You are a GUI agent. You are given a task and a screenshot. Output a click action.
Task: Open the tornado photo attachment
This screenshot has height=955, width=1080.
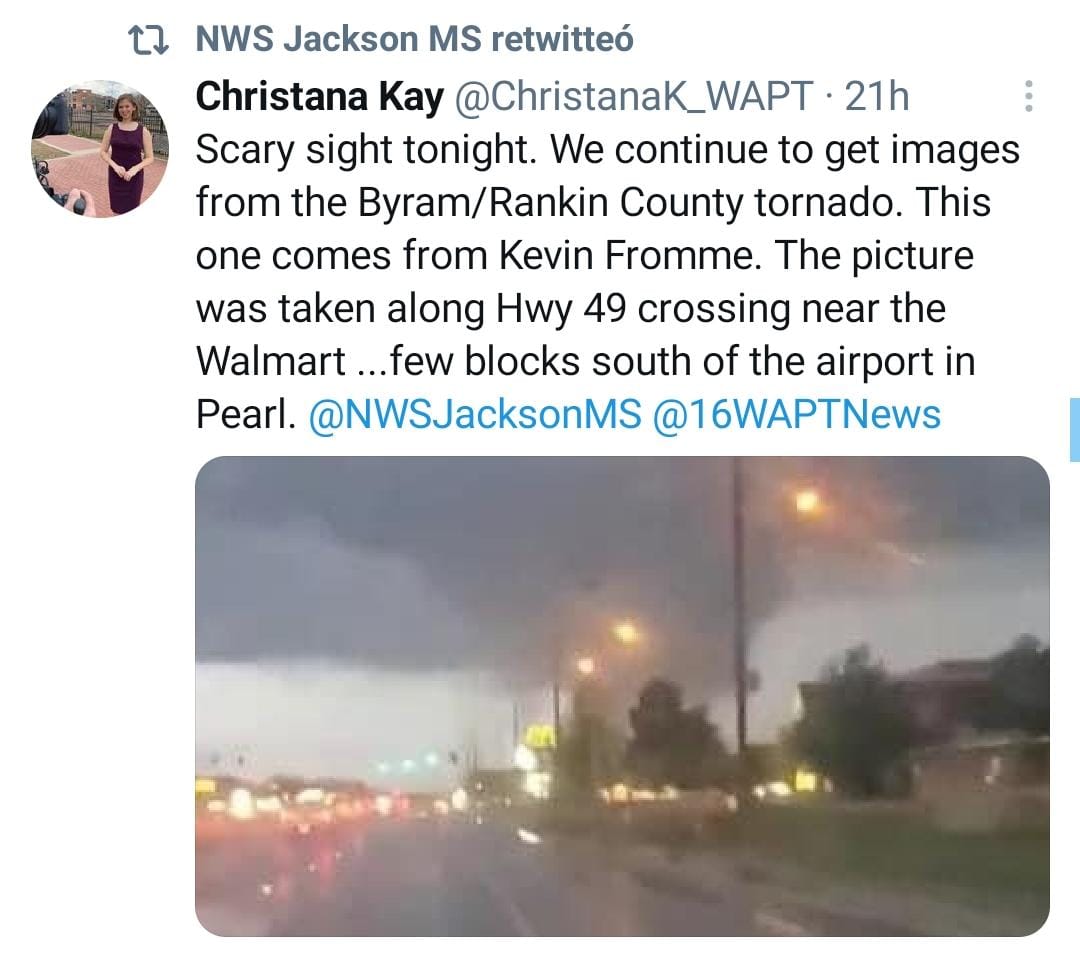click(x=622, y=696)
